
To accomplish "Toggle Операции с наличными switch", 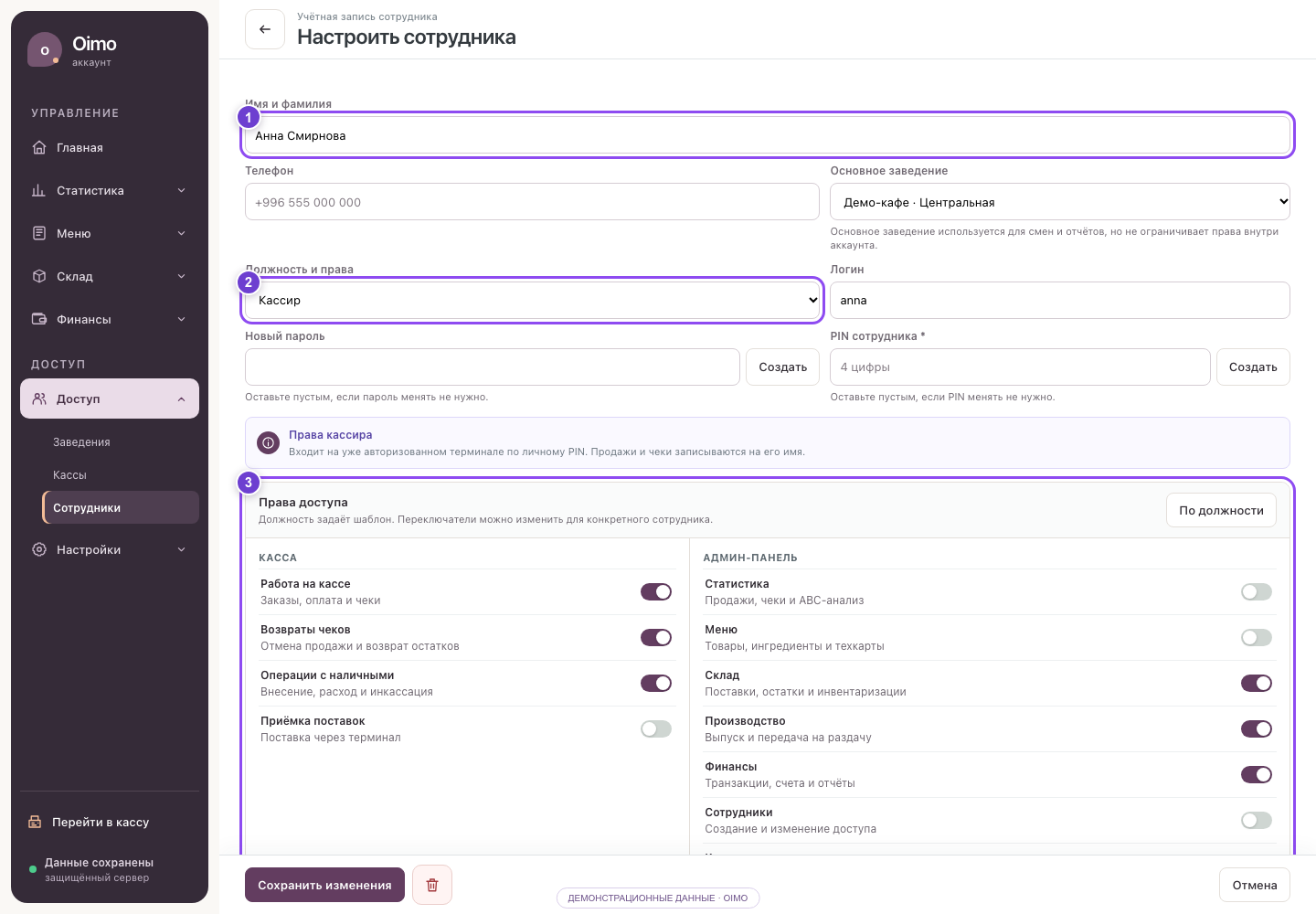I will tap(656, 683).
